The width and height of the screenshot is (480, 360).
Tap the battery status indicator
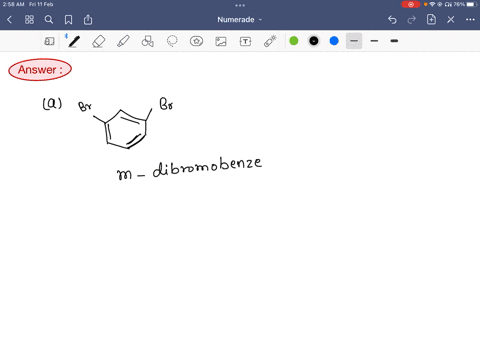472,4
